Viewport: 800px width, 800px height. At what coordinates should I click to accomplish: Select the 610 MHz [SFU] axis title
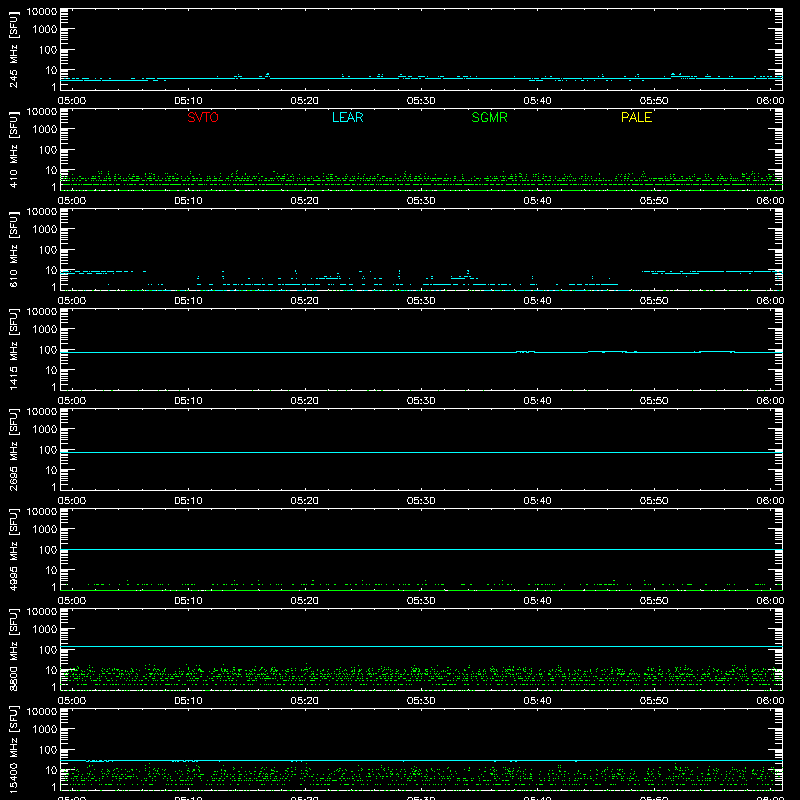[14, 249]
